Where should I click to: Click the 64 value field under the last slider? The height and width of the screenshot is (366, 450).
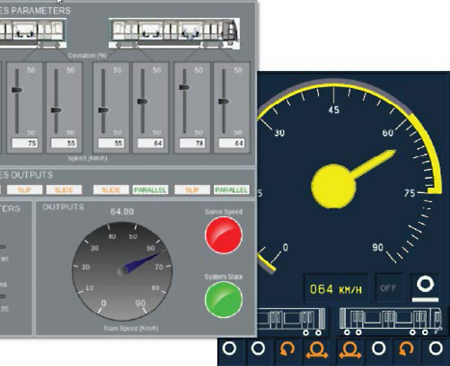tap(231, 143)
